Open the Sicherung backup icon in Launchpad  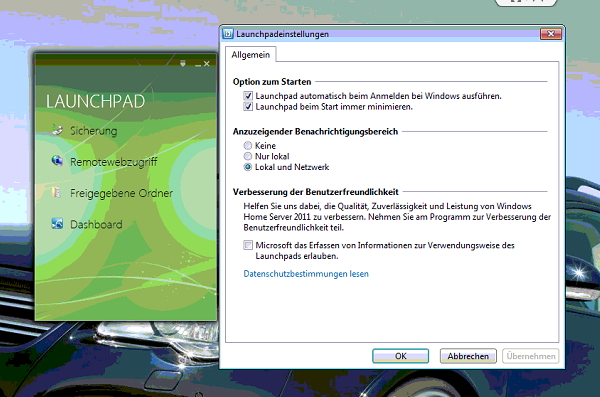tap(57, 130)
